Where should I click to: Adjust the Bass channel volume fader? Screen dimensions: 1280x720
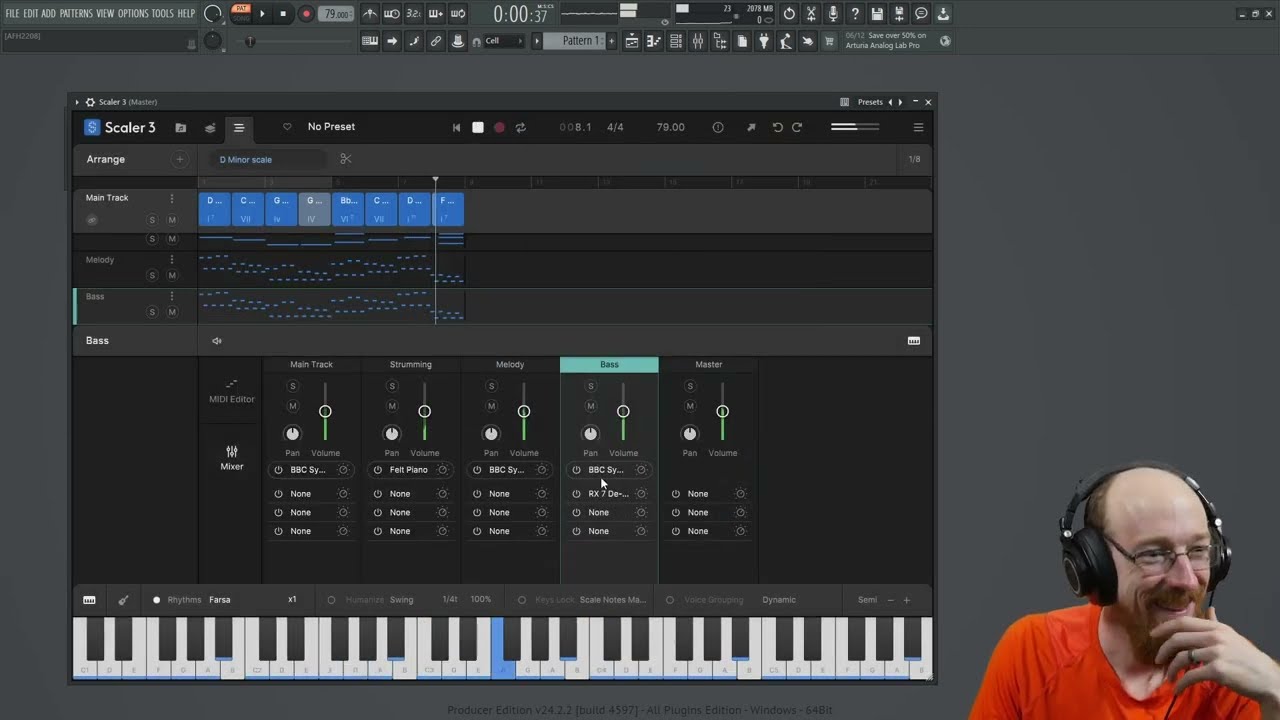click(x=623, y=411)
